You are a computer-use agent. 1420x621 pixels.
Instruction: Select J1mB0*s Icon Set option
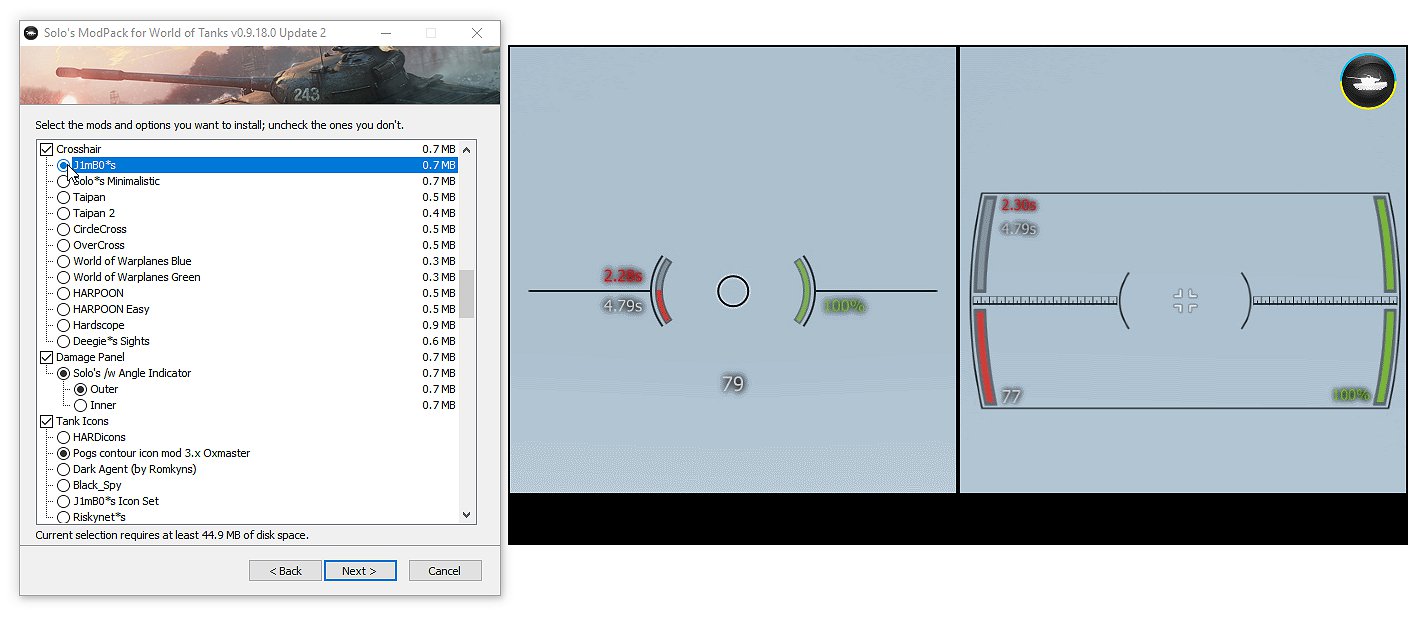(x=64, y=501)
